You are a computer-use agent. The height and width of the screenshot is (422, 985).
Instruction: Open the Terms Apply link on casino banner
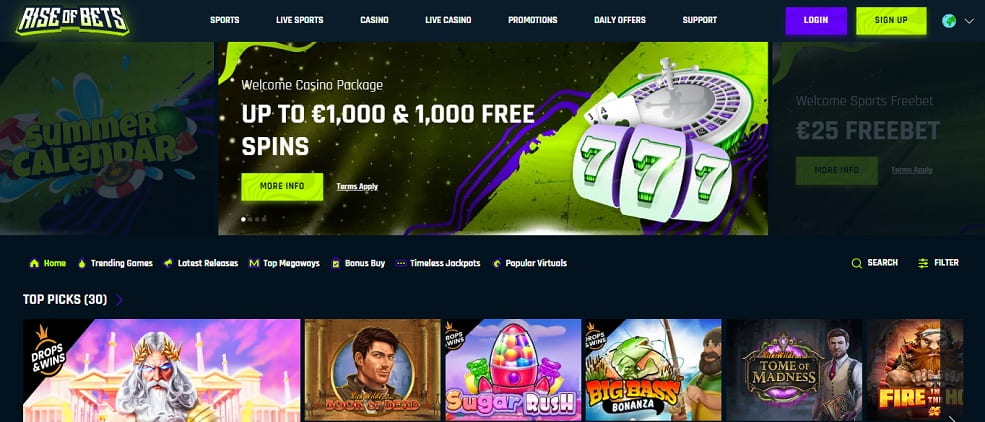pos(357,187)
